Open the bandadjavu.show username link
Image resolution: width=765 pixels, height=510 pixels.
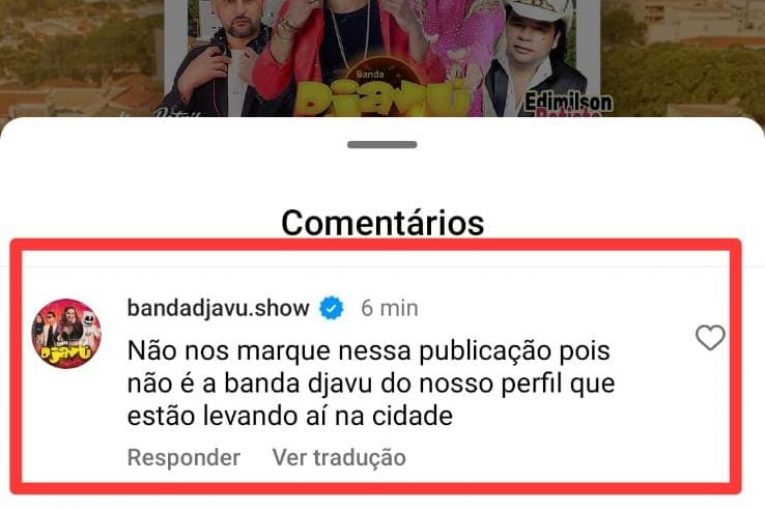218,308
